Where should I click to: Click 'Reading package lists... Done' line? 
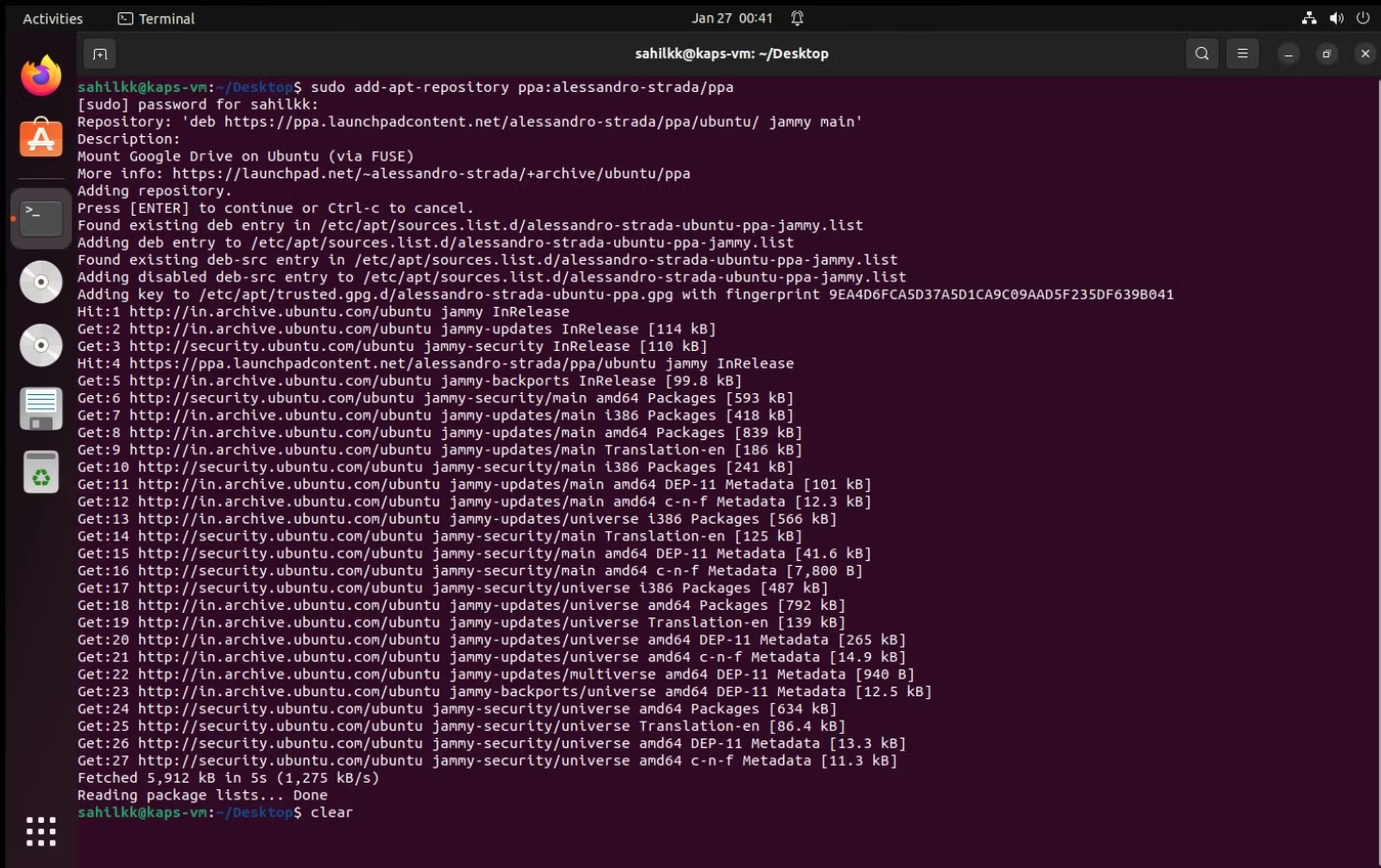[x=203, y=795]
